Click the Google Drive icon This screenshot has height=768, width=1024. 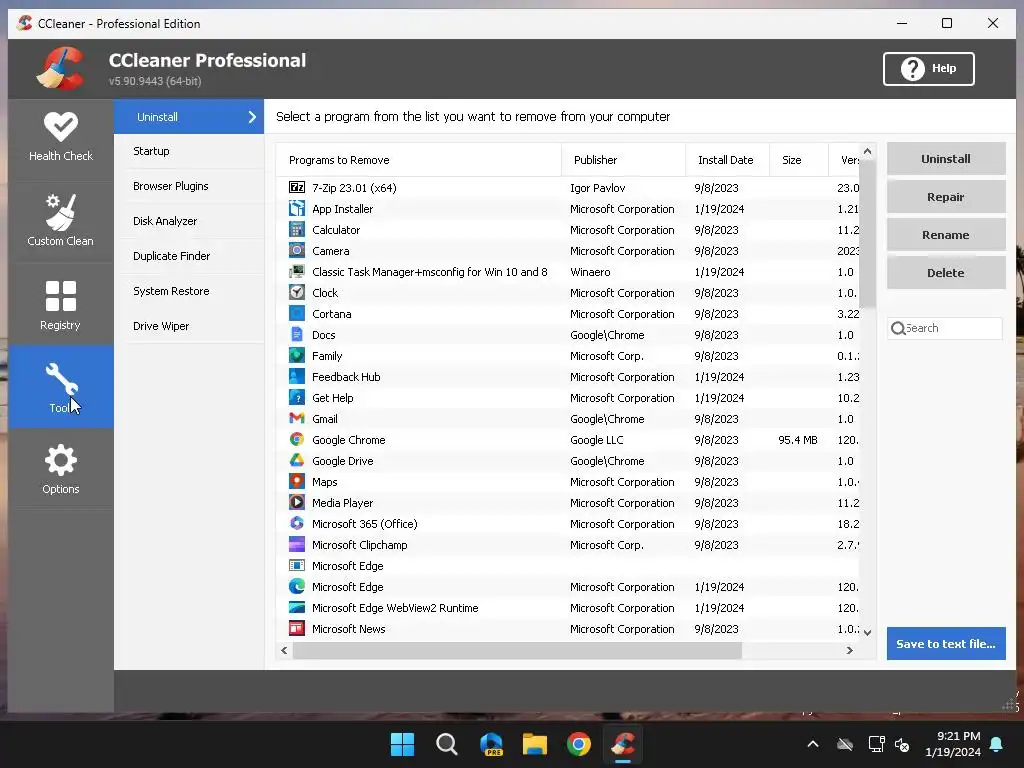click(296, 460)
